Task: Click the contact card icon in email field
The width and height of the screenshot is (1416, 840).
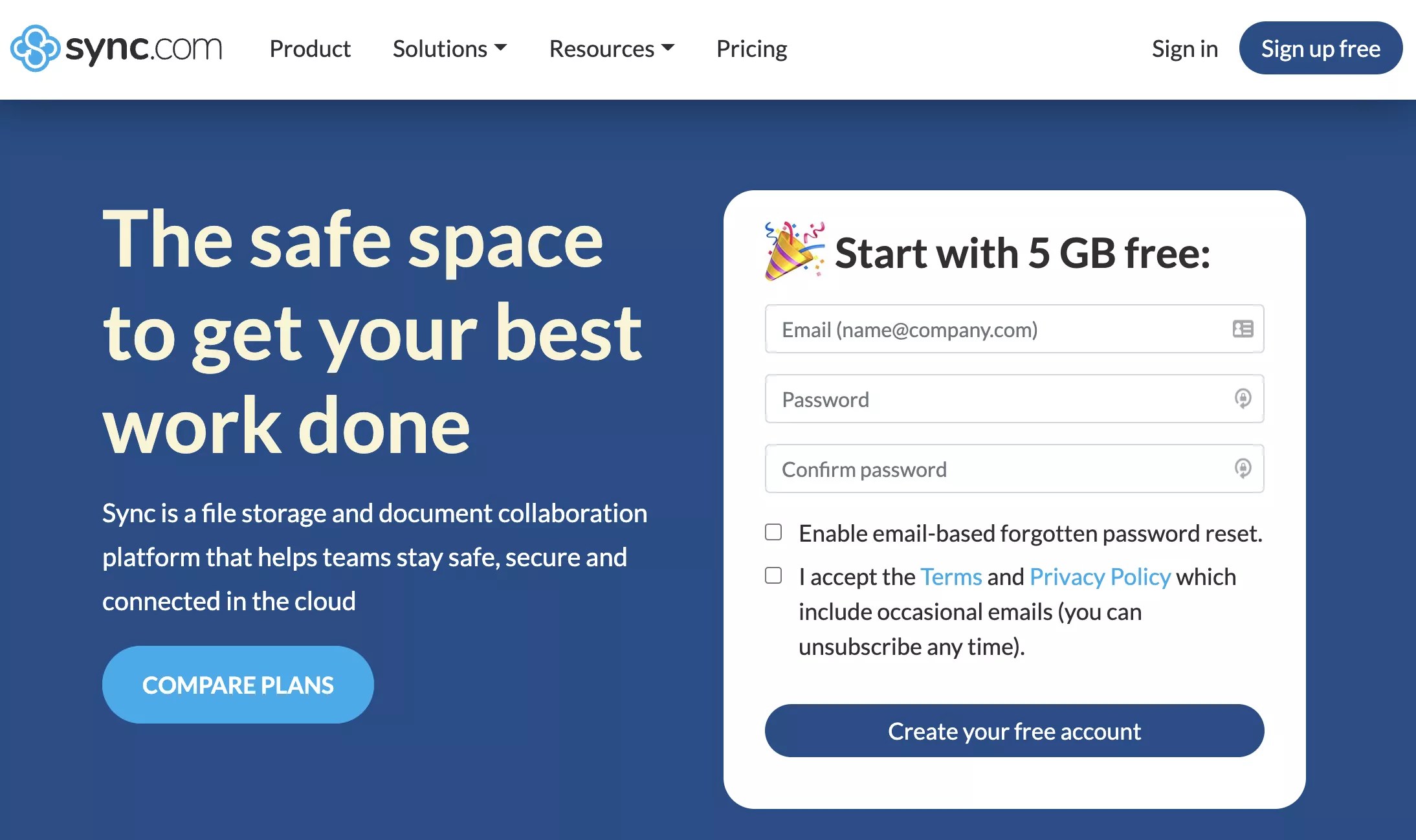Action: point(1242,329)
